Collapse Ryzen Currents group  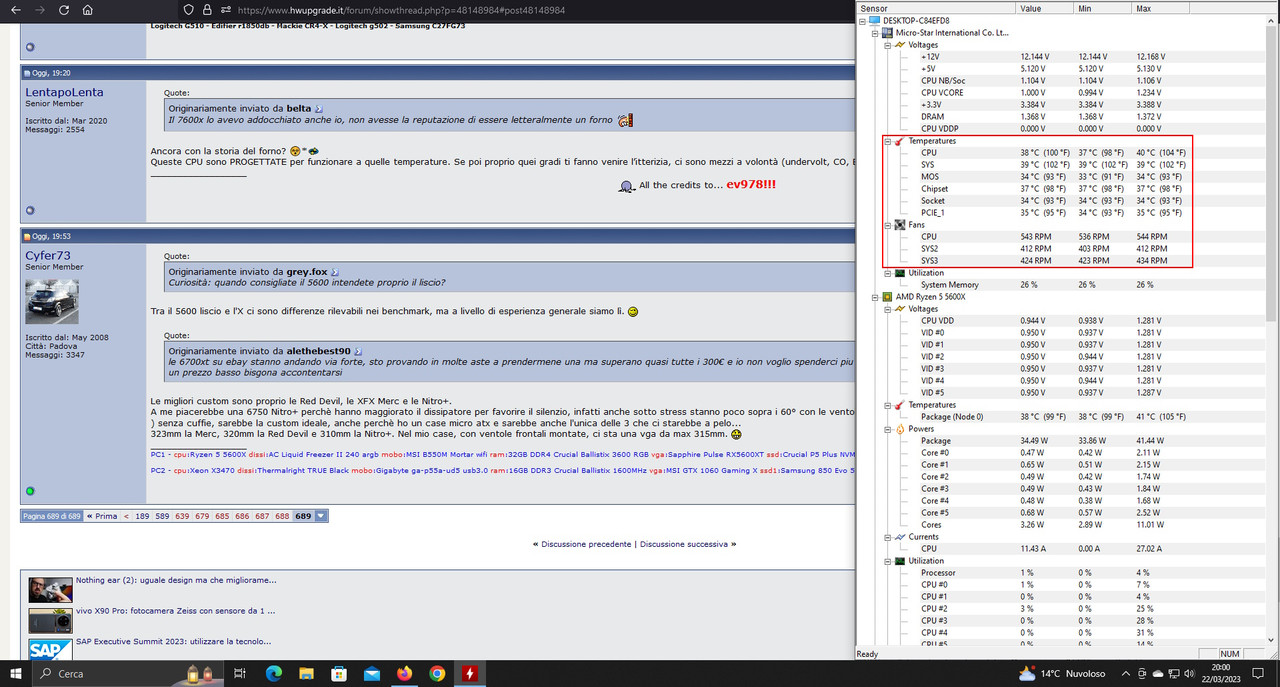(887, 537)
